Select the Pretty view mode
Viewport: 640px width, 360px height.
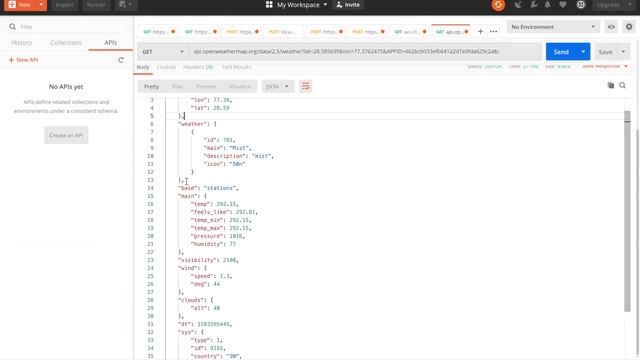tap(151, 87)
